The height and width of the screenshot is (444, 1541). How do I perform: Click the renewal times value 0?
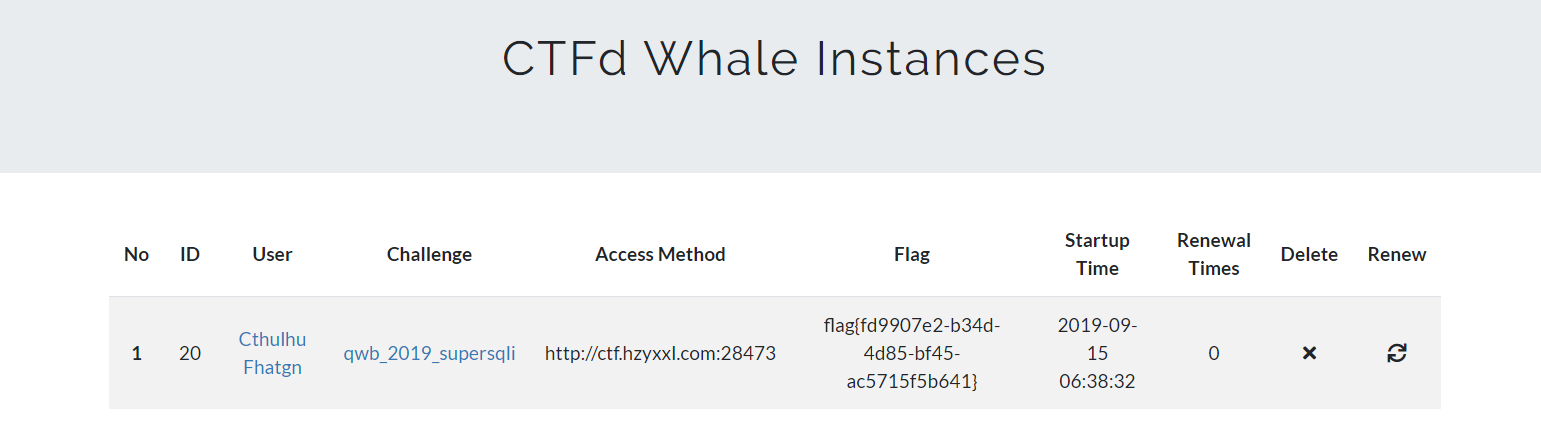click(x=1214, y=353)
